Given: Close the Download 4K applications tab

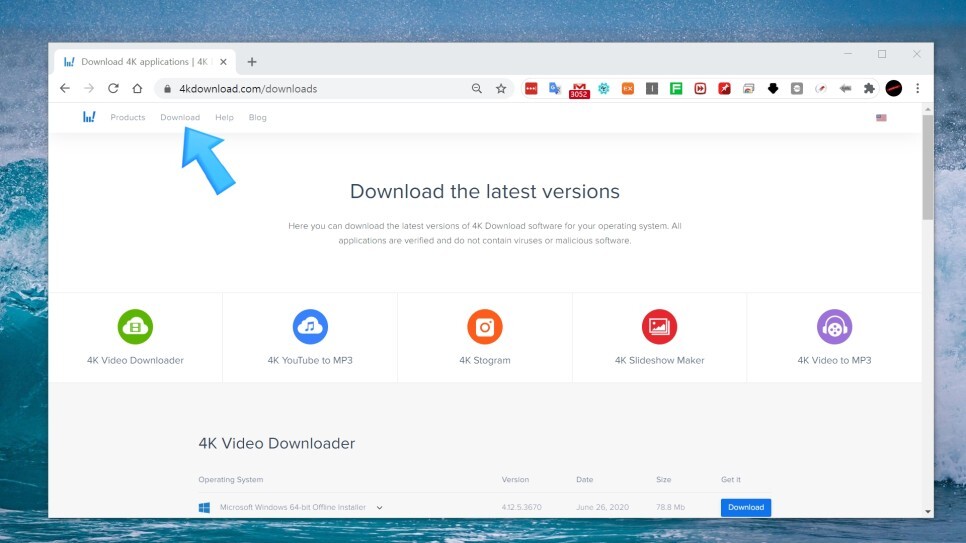Looking at the screenshot, I should click(x=223, y=62).
